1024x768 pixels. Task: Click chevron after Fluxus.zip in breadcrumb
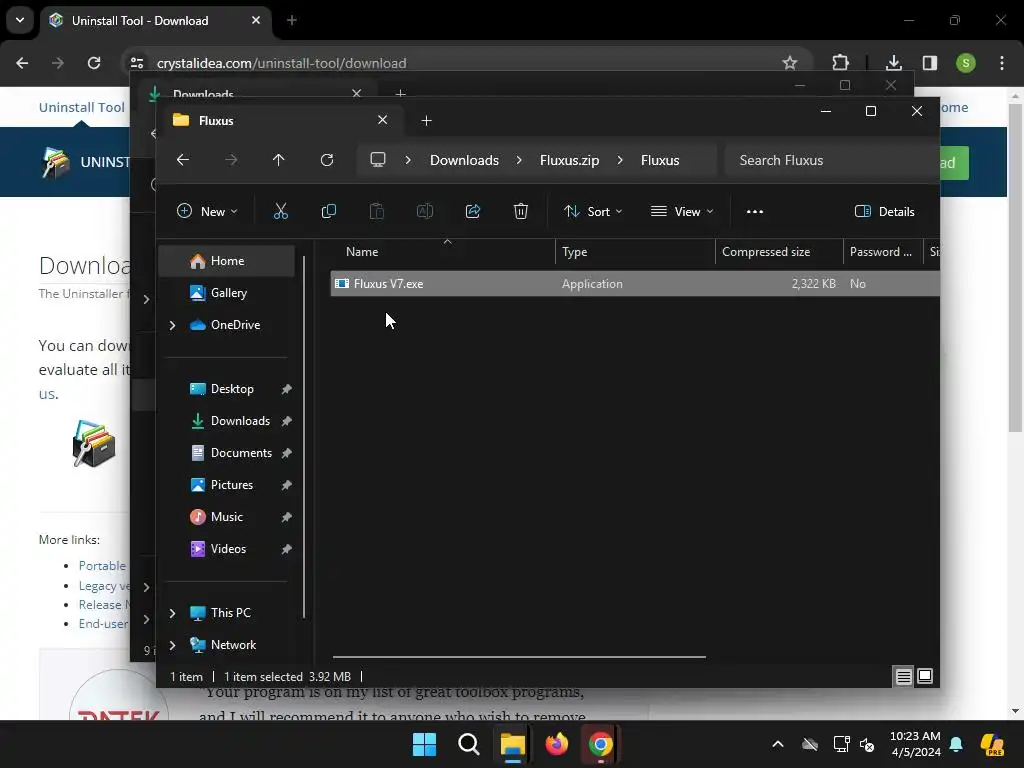click(x=620, y=160)
